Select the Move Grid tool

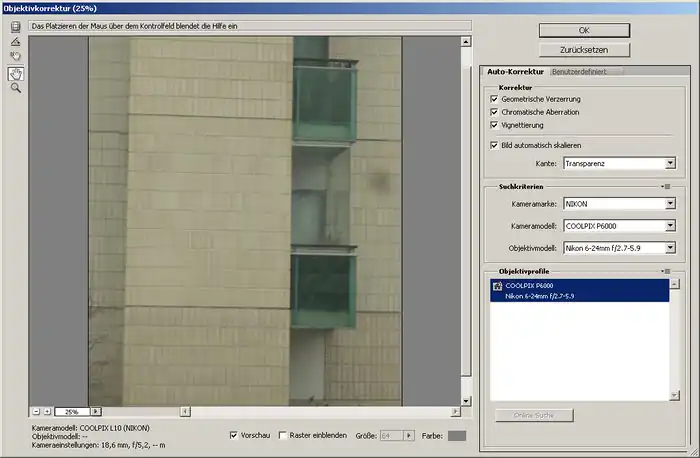pos(16,57)
